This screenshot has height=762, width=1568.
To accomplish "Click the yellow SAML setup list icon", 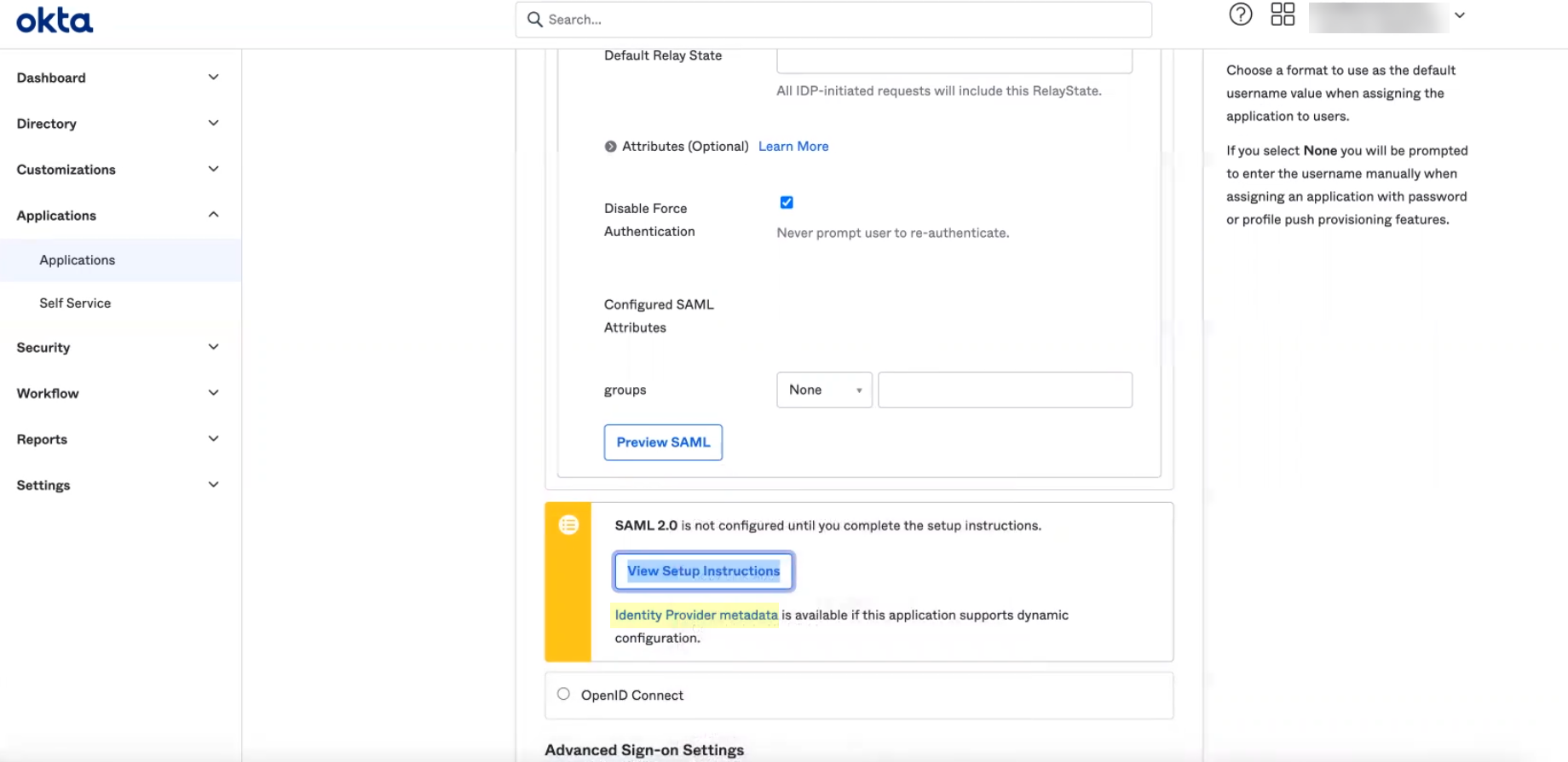I will tap(568, 525).
